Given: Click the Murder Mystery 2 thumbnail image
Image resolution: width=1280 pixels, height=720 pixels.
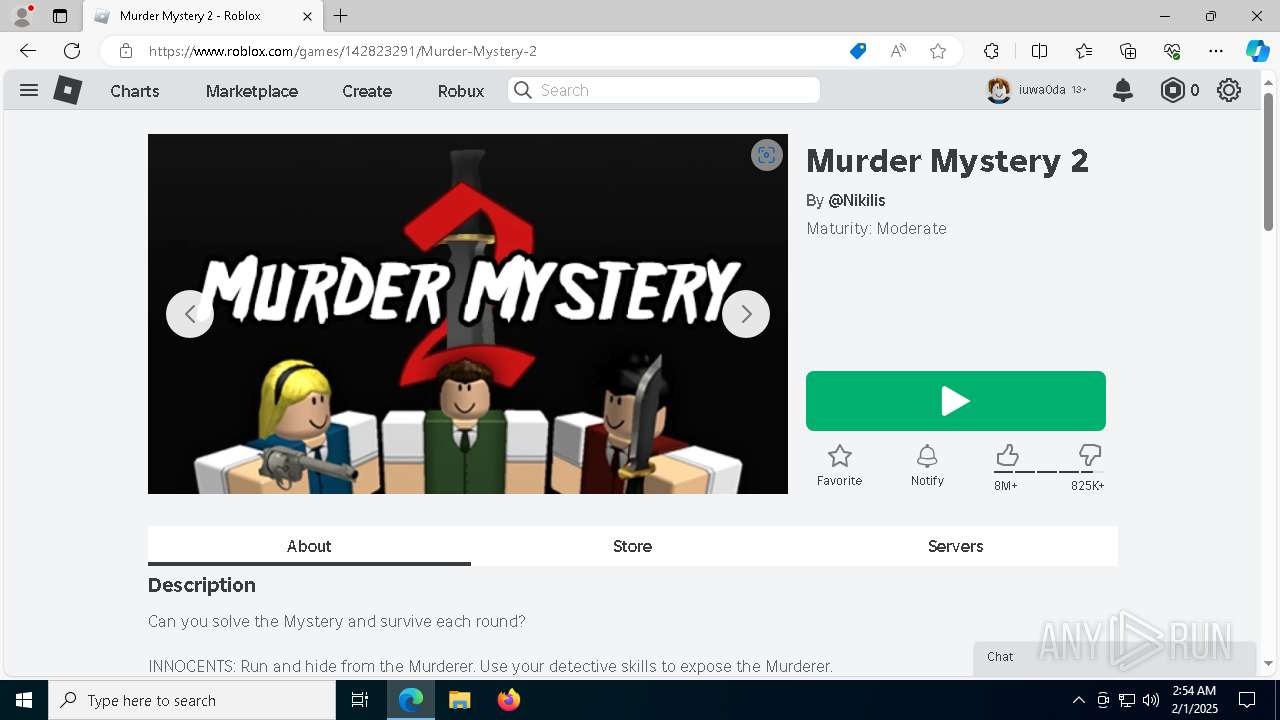Looking at the screenshot, I should tap(468, 314).
